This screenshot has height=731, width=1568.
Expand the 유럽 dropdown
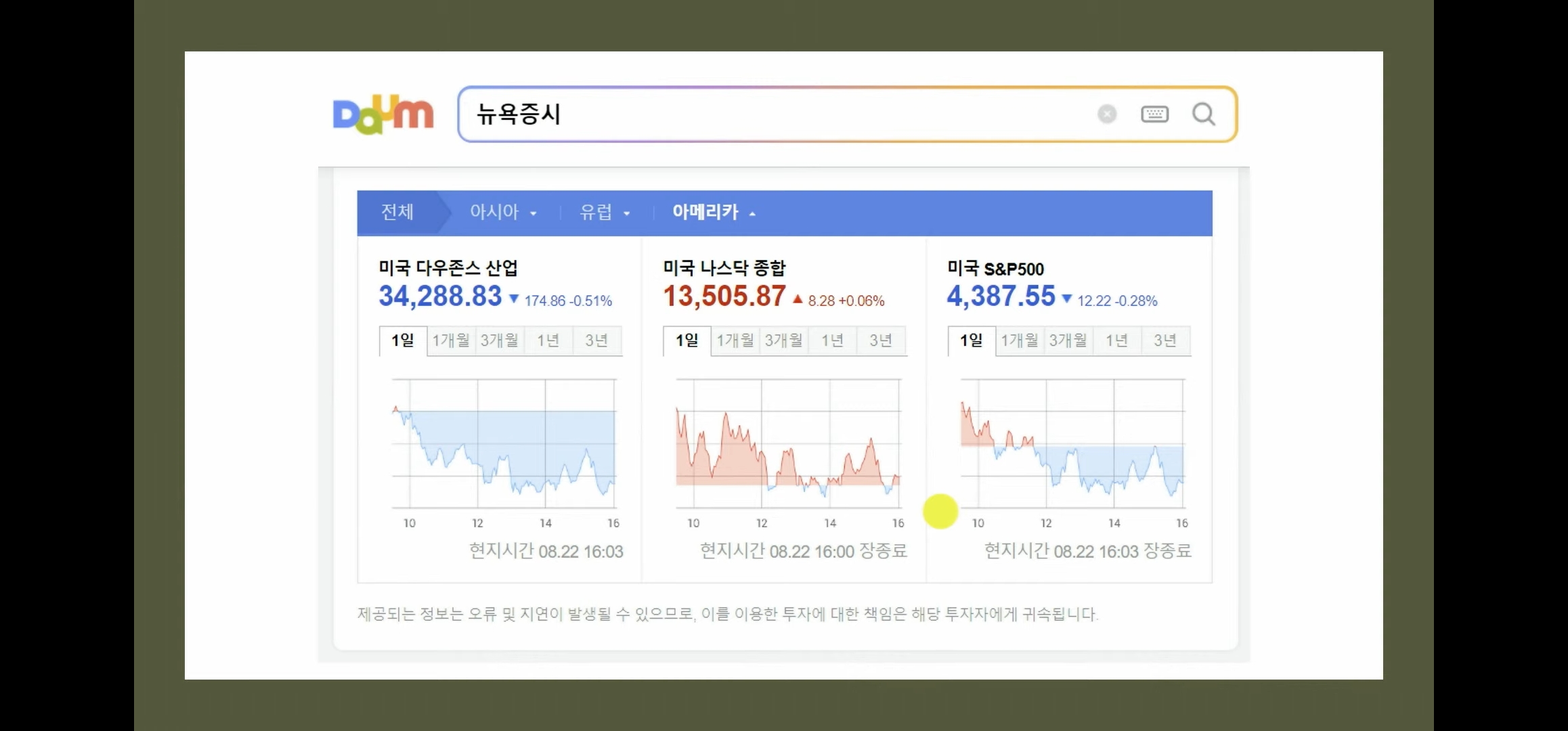[605, 213]
